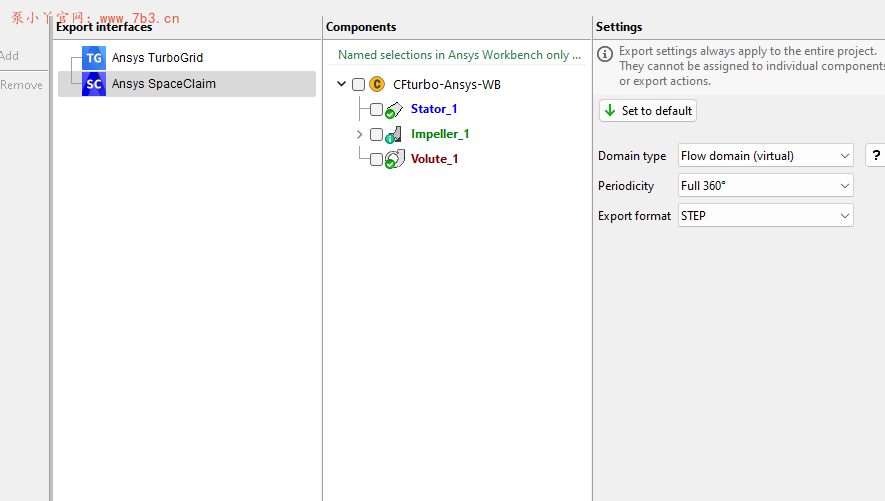Open the Periodicity dropdown
The image size is (885, 501).
765,186
